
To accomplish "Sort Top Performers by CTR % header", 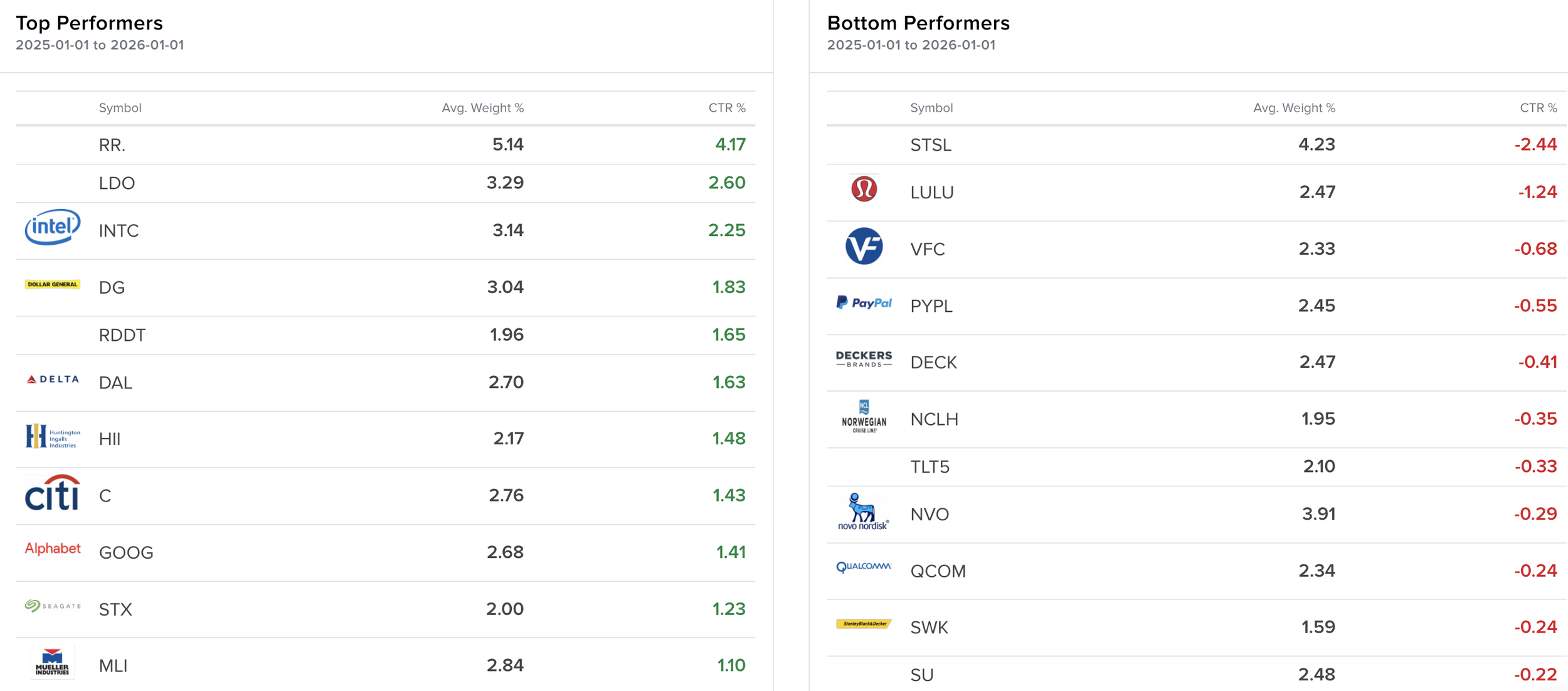I will (x=727, y=108).
